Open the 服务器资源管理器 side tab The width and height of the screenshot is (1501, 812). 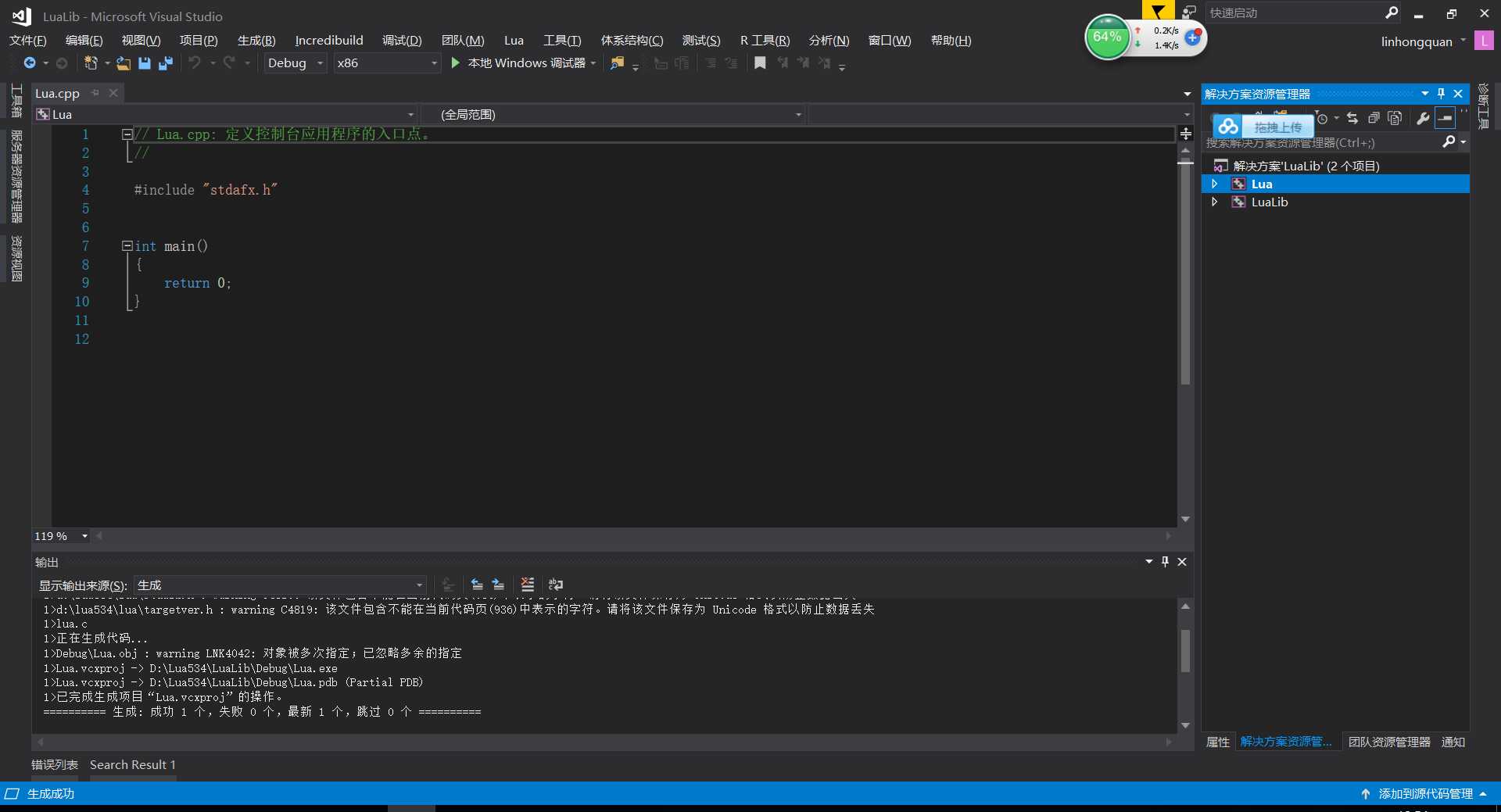coord(16,177)
